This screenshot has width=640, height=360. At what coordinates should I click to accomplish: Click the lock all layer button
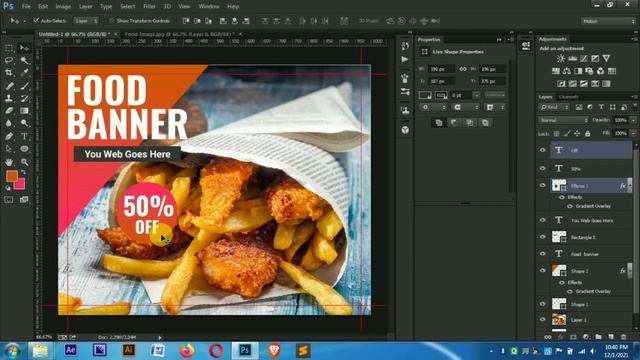(587, 133)
